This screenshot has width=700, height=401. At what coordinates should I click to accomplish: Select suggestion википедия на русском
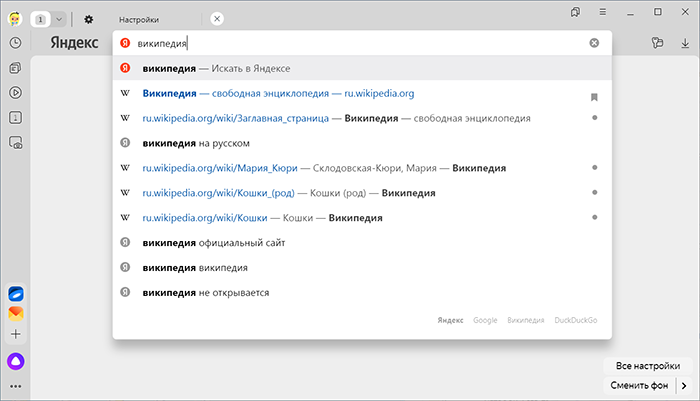362,143
